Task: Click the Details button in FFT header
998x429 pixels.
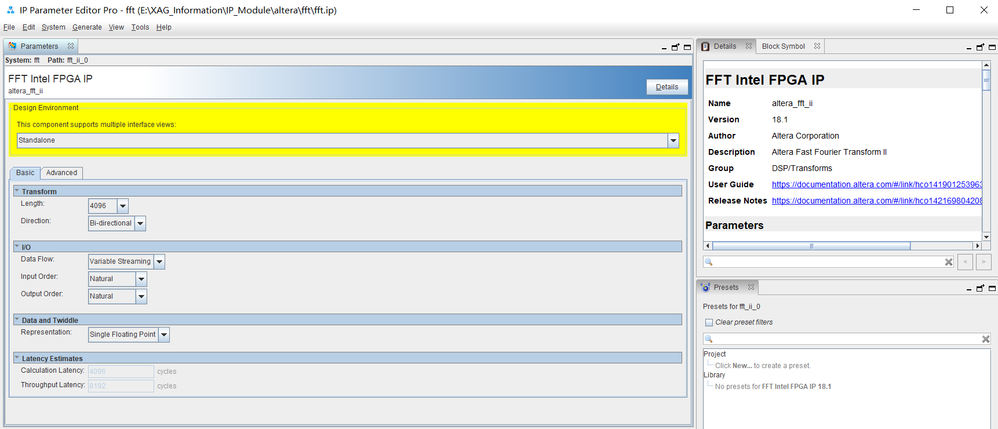Action: (667, 88)
